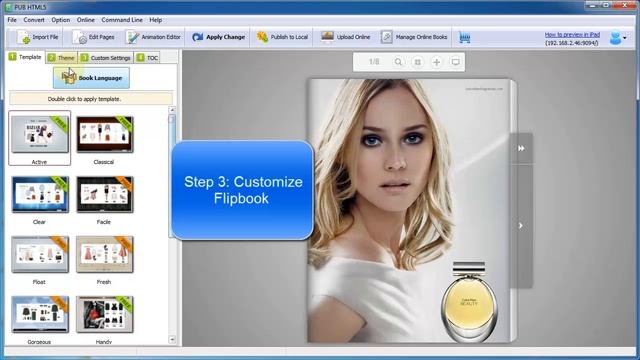Click the fullscreen icon in the preview toolbar
The height and width of the screenshot is (360, 640).
[x=456, y=62]
